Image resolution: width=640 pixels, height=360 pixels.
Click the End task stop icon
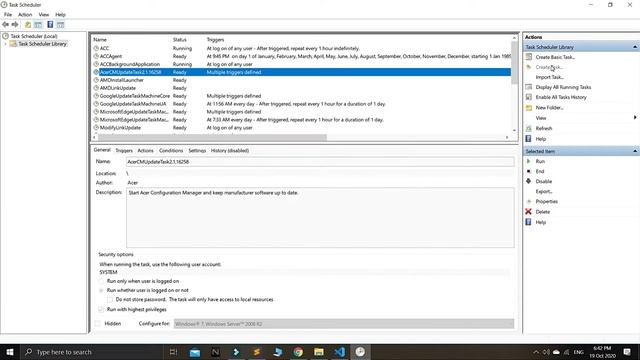[529, 171]
